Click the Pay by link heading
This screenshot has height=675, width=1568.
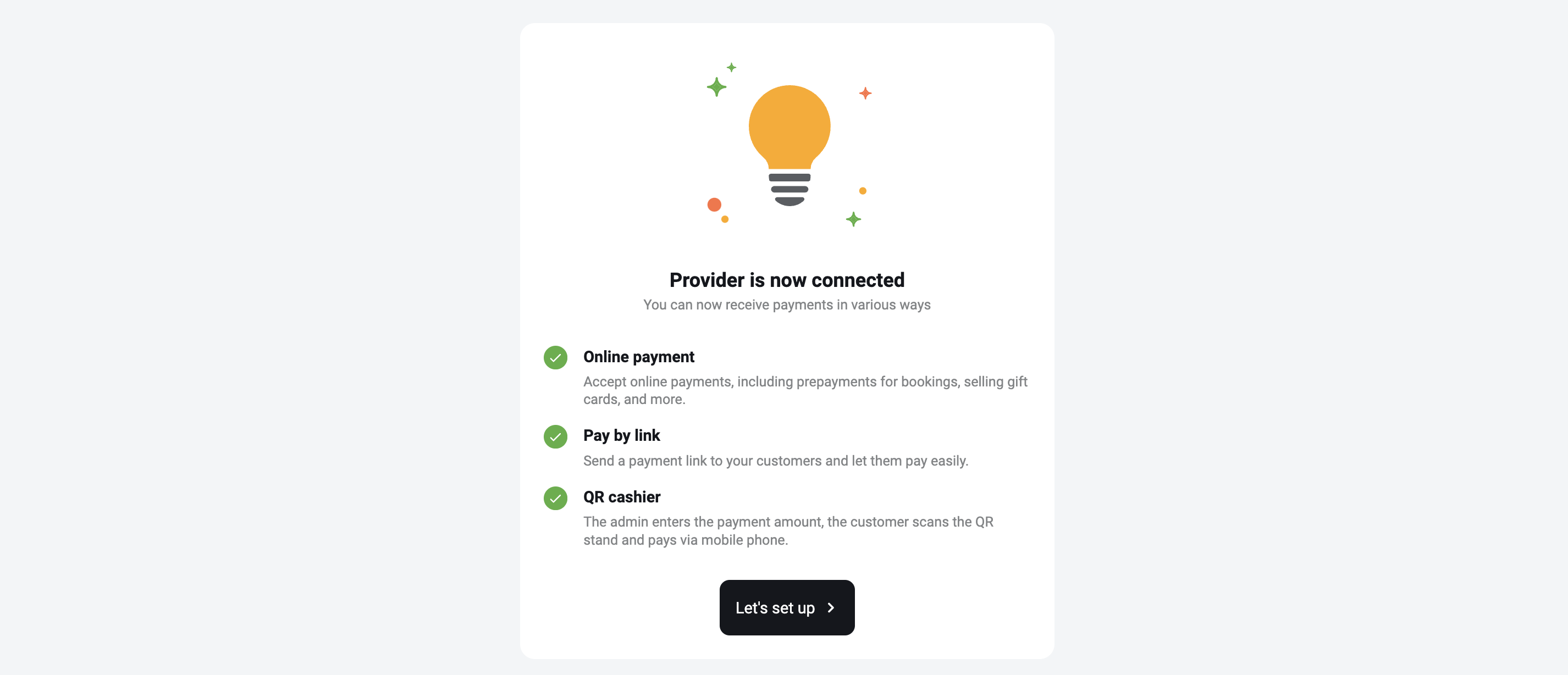[621, 435]
